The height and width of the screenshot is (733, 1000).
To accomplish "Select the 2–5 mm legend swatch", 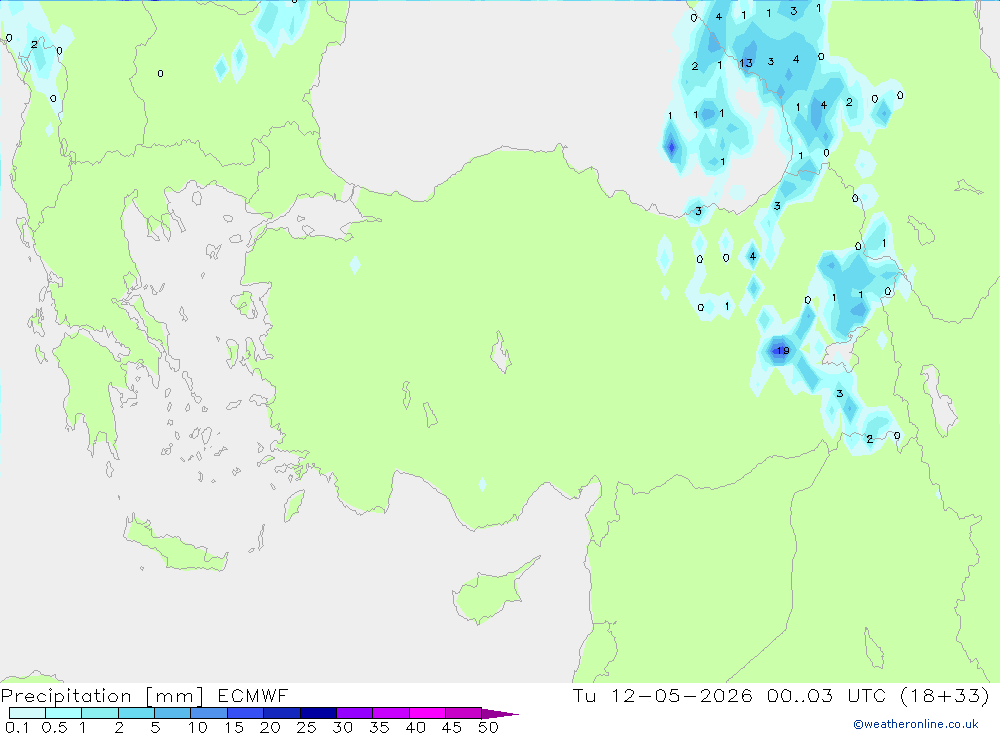I will 136,713.
